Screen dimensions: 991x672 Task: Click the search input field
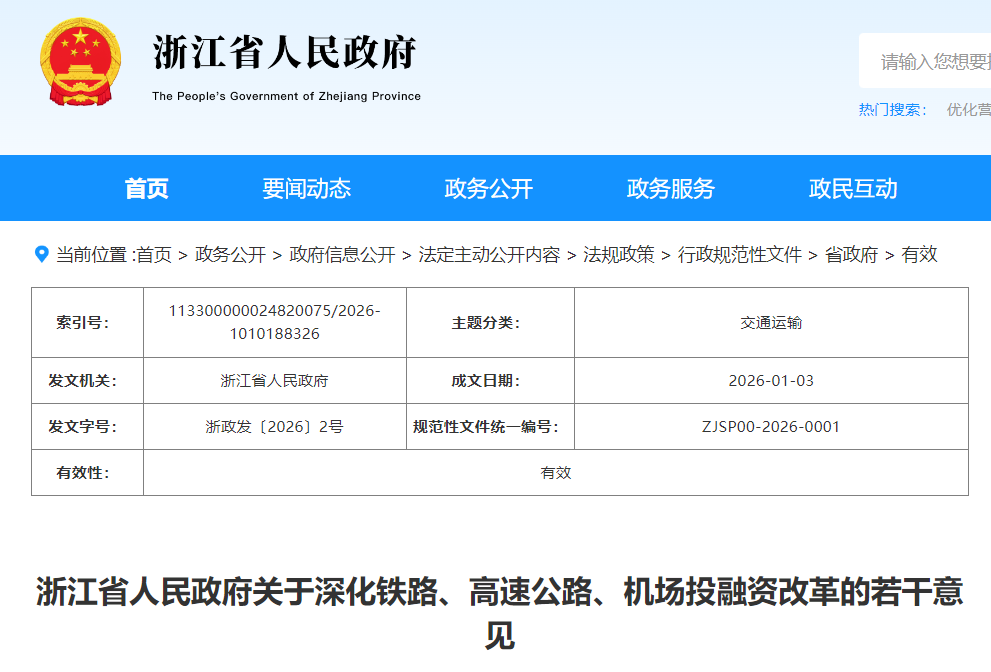[x=930, y=62]
